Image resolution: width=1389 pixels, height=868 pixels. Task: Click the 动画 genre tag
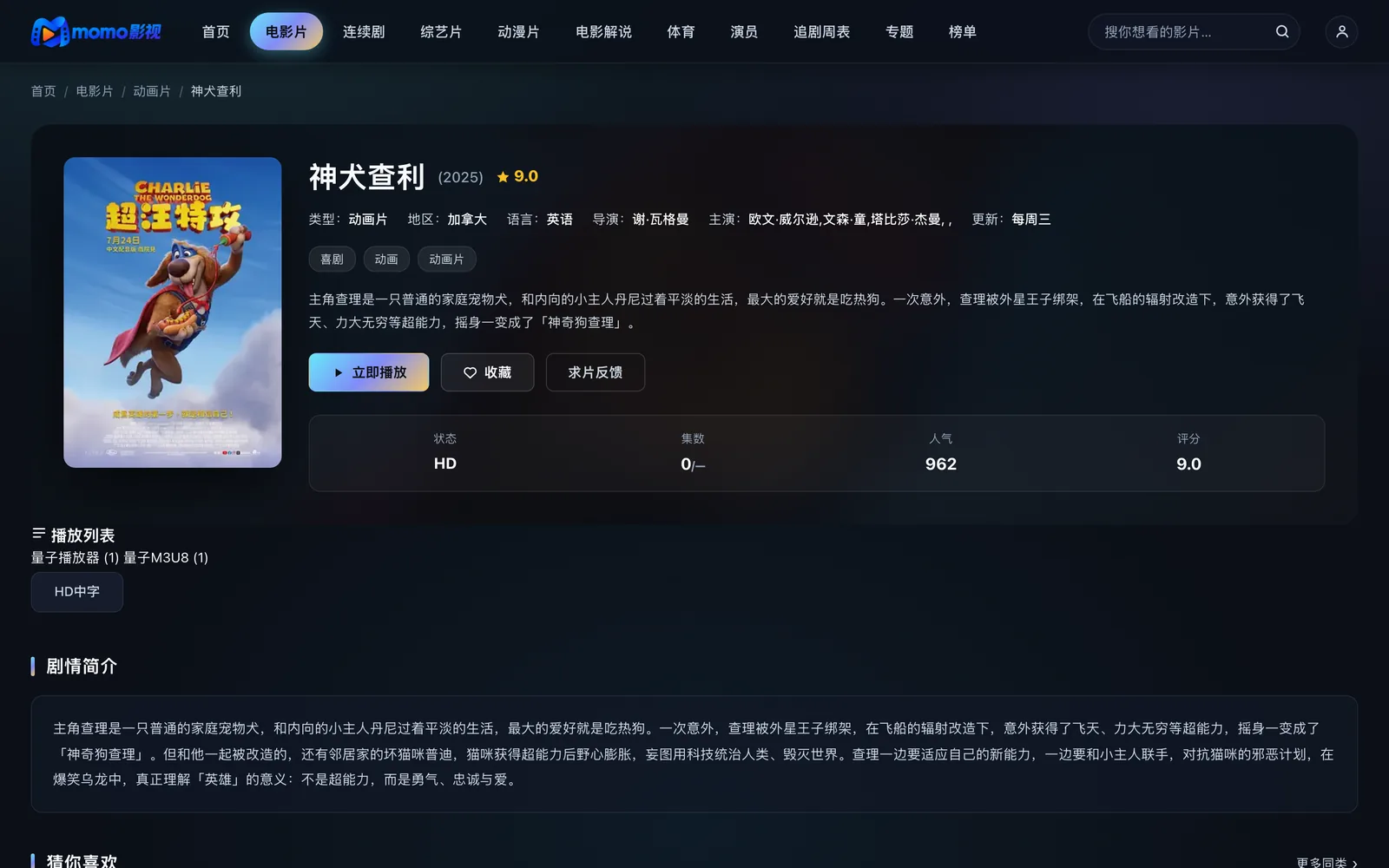(386, 260)
